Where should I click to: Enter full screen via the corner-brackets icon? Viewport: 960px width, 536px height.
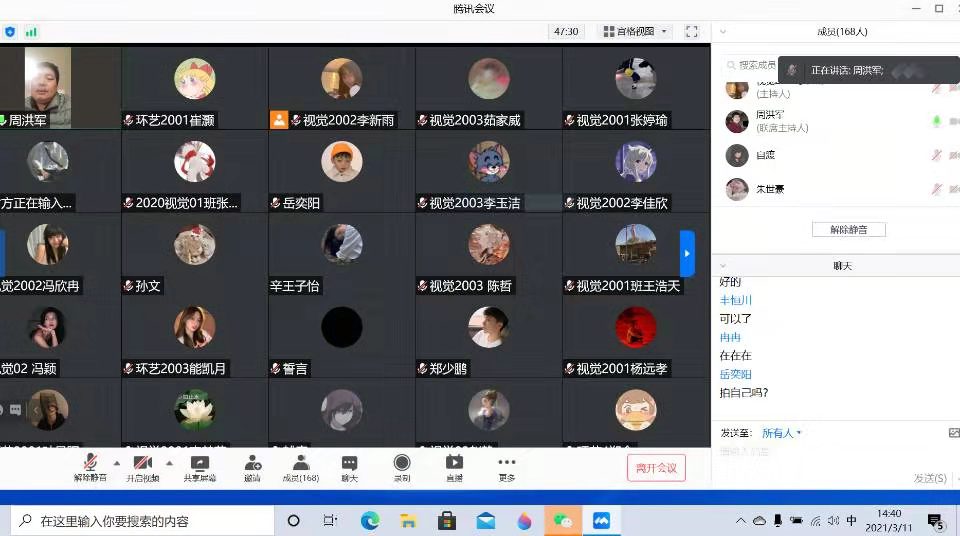tap(693, 31)
